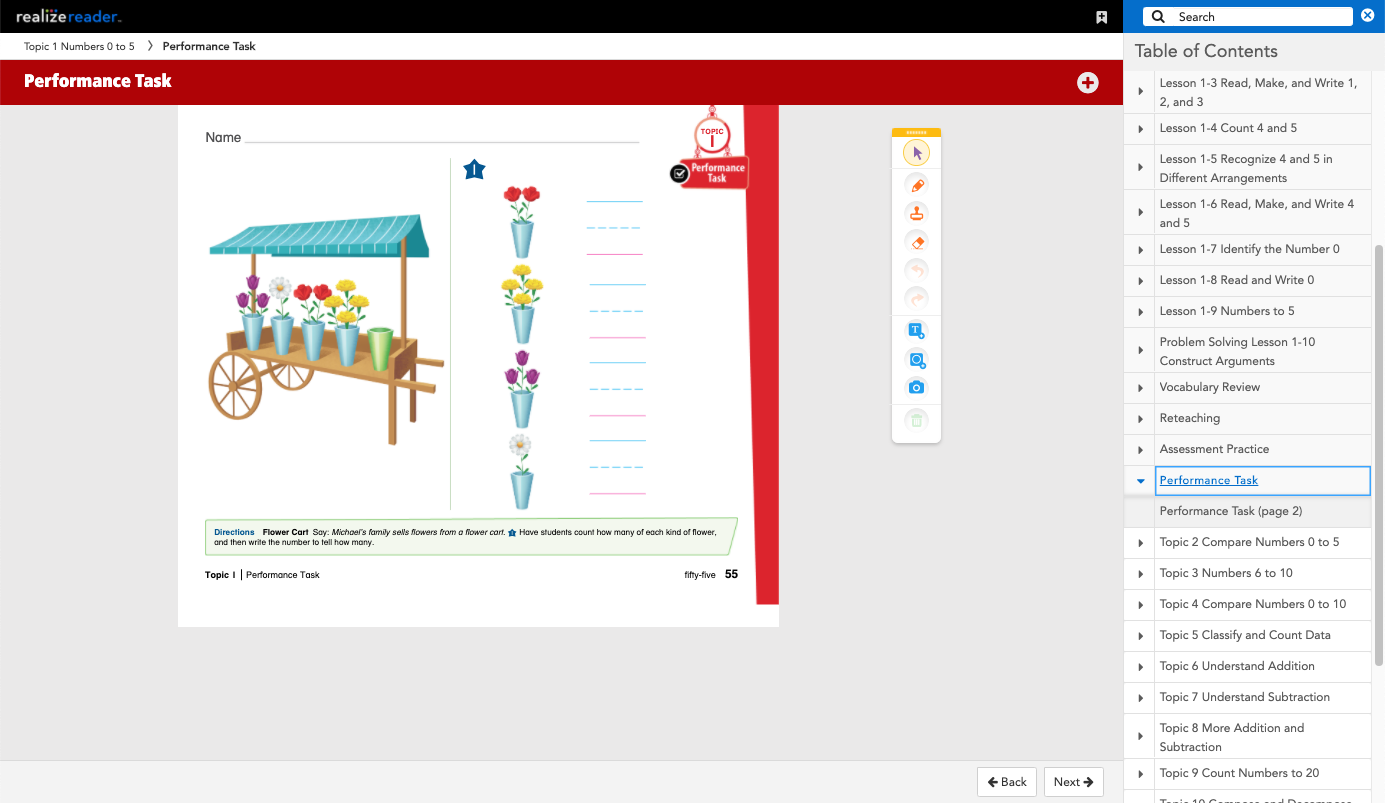Image resolution: width=1385 pixels, height=803 pixels.
Task: Select the add shape tool
Action: (x=916, y=359)
